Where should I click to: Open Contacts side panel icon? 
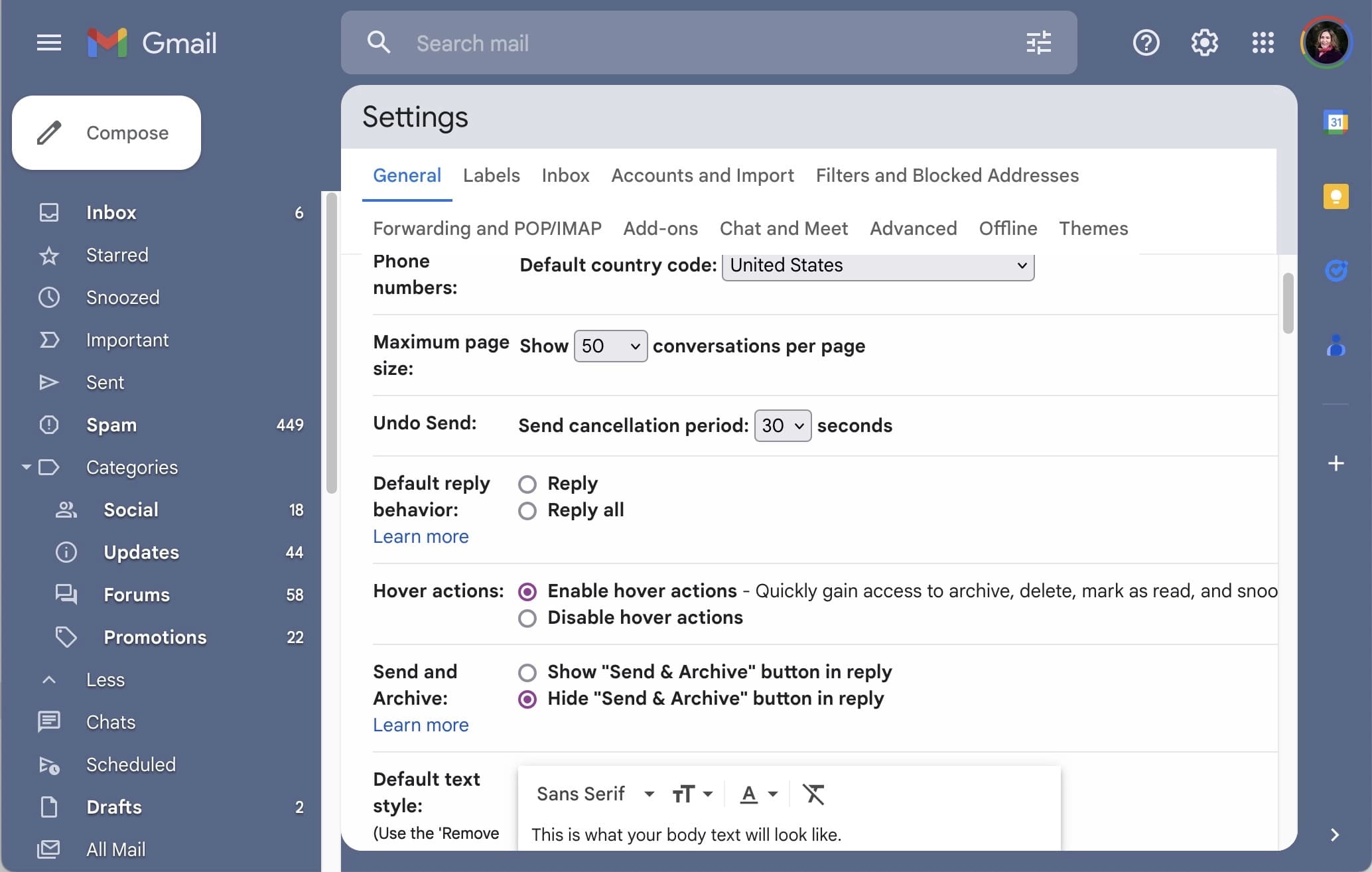point(1336,345)
